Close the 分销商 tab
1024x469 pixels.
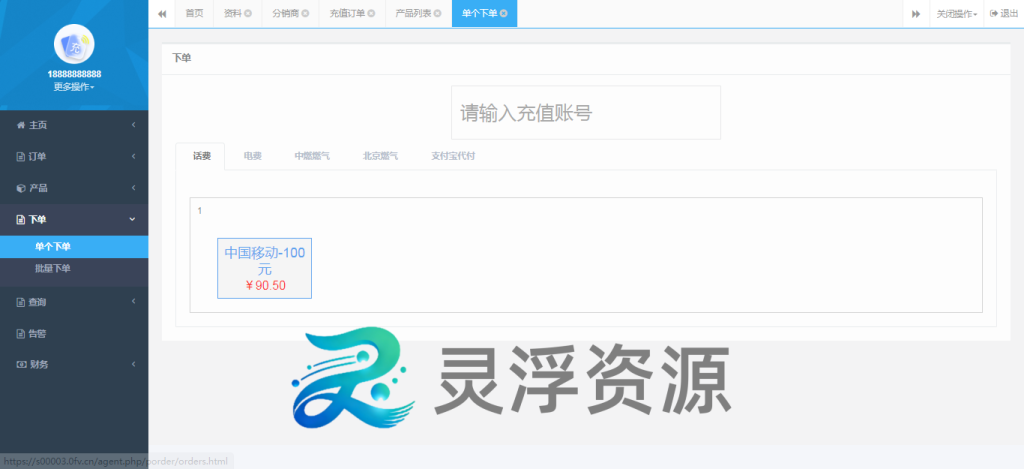point(305,14)
